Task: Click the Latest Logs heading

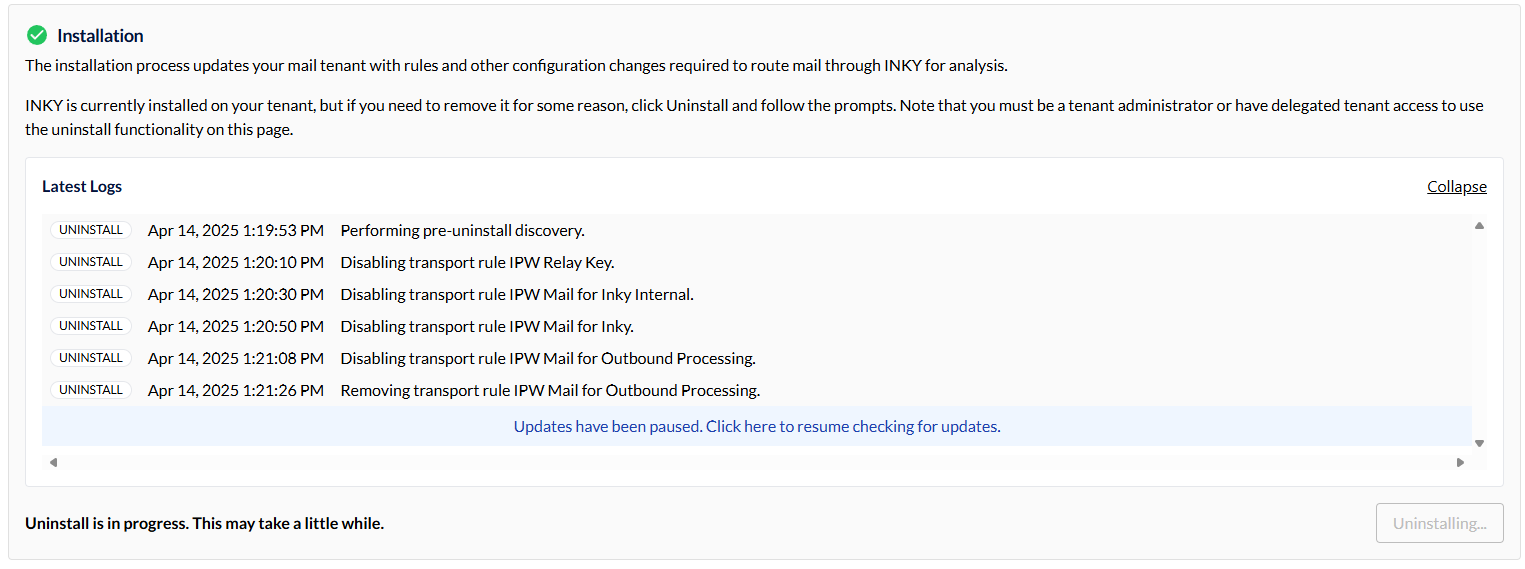Action: tap(82, 186)
